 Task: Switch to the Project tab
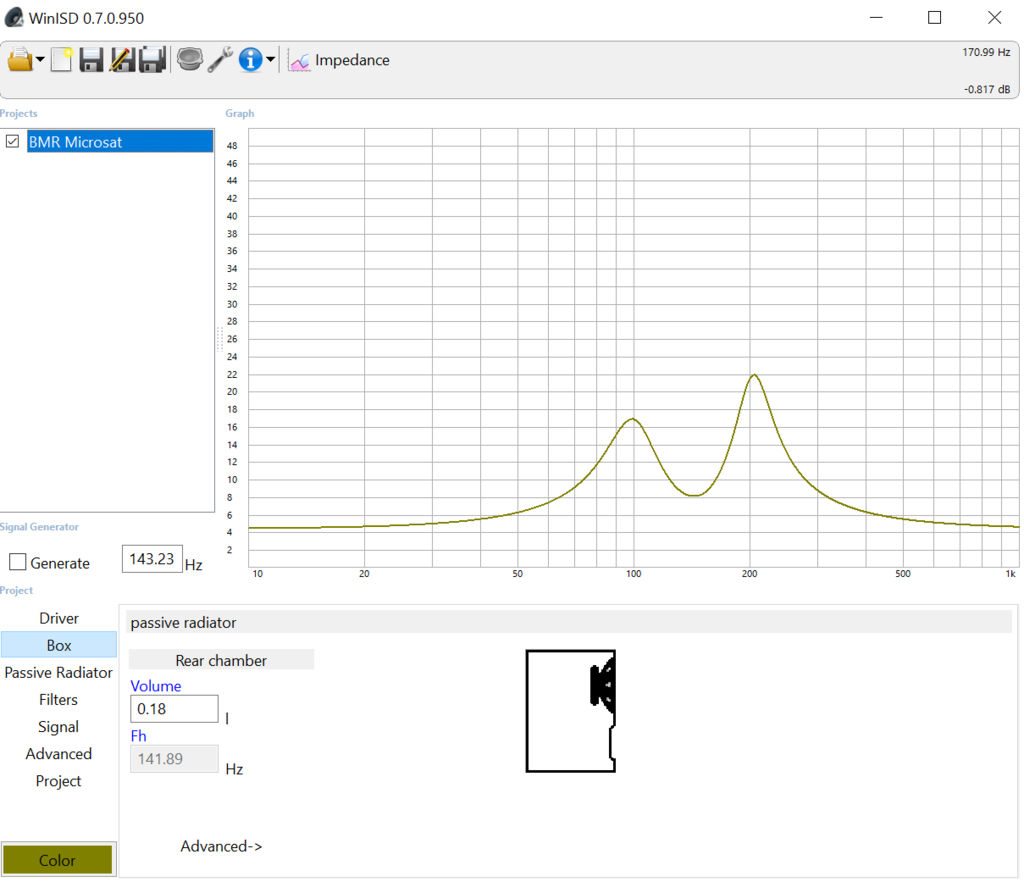click(x=59, y=781)
